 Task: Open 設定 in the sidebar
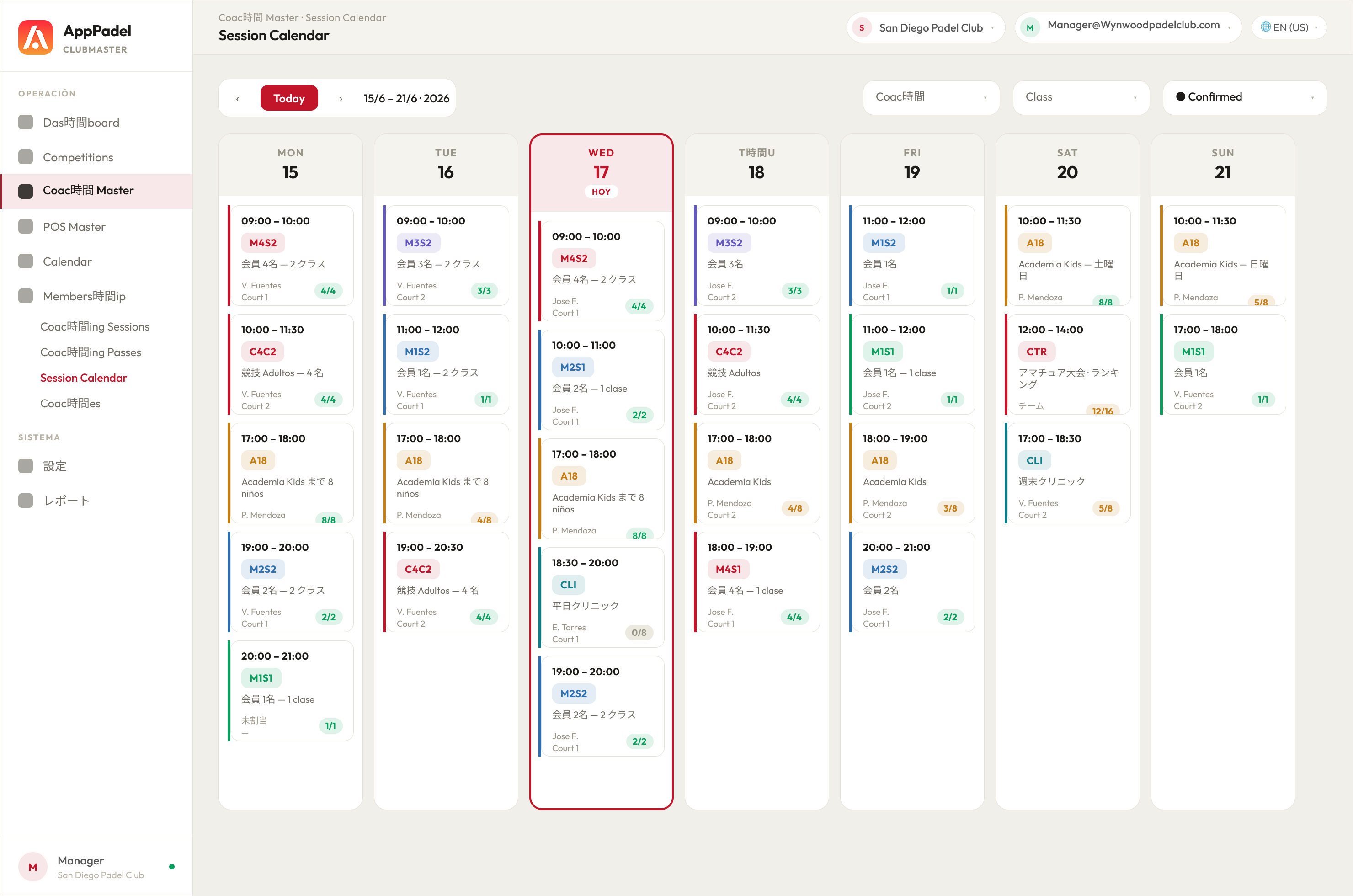pyautogui.click(x=96, y=466)
